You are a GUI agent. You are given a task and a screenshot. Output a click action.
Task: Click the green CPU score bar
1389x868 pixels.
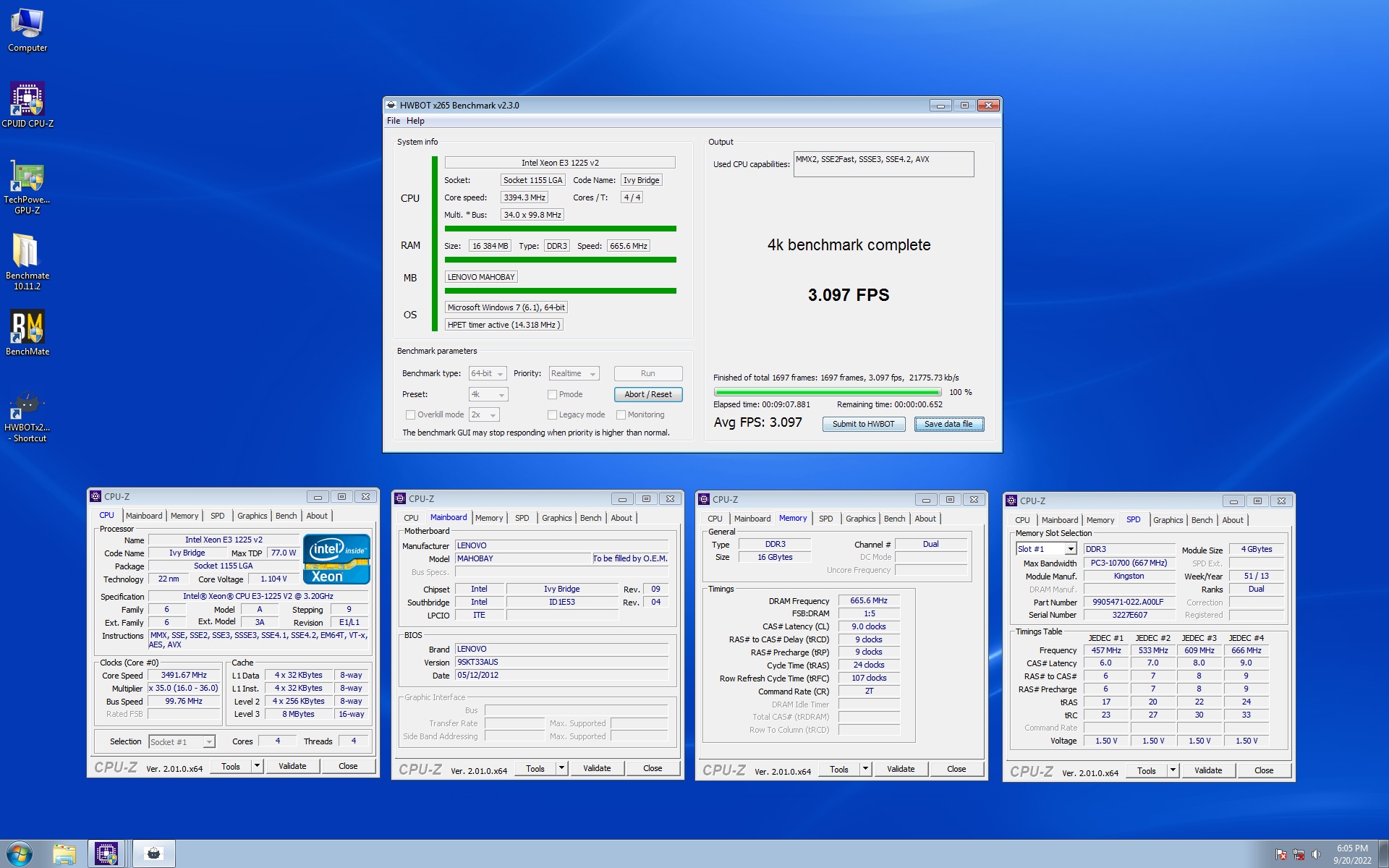click(x=560, y=229)
